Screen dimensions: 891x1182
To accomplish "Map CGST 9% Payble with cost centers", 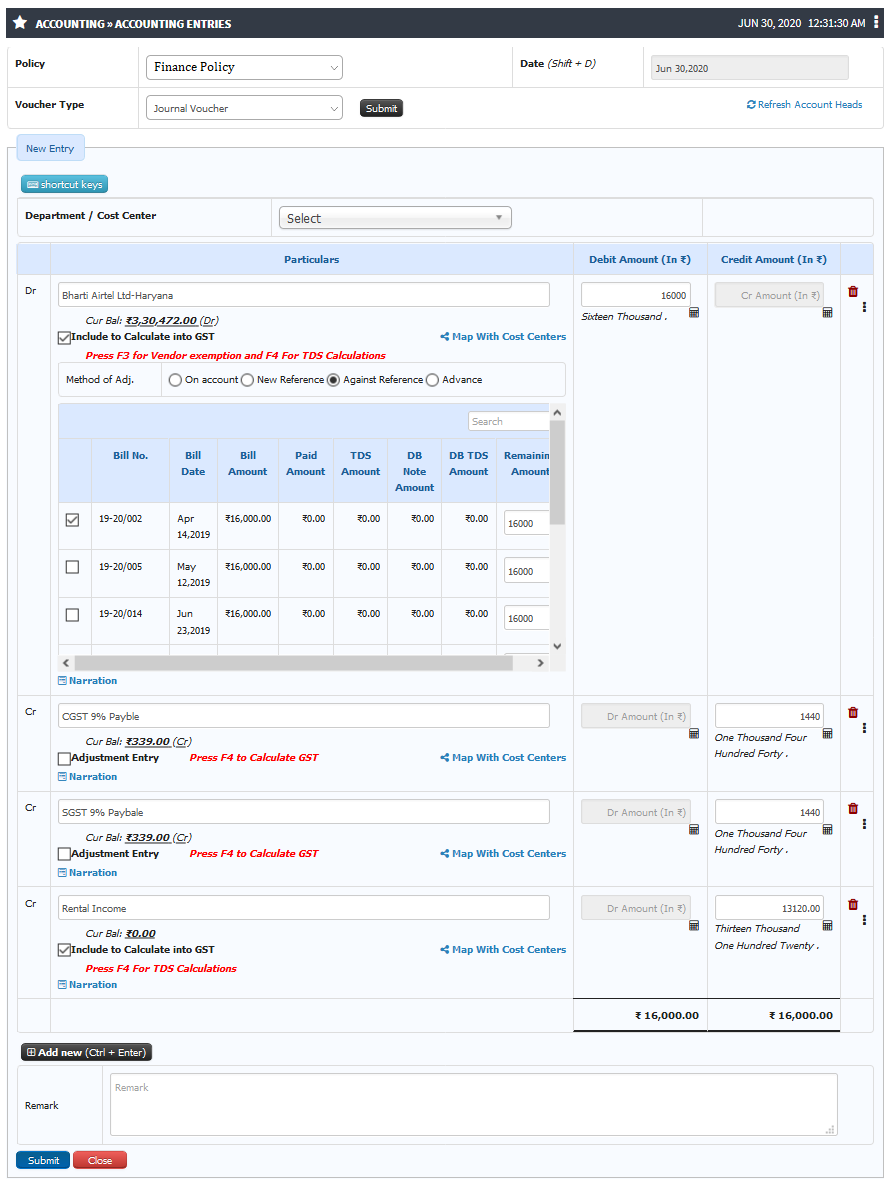I will [503, 758].
